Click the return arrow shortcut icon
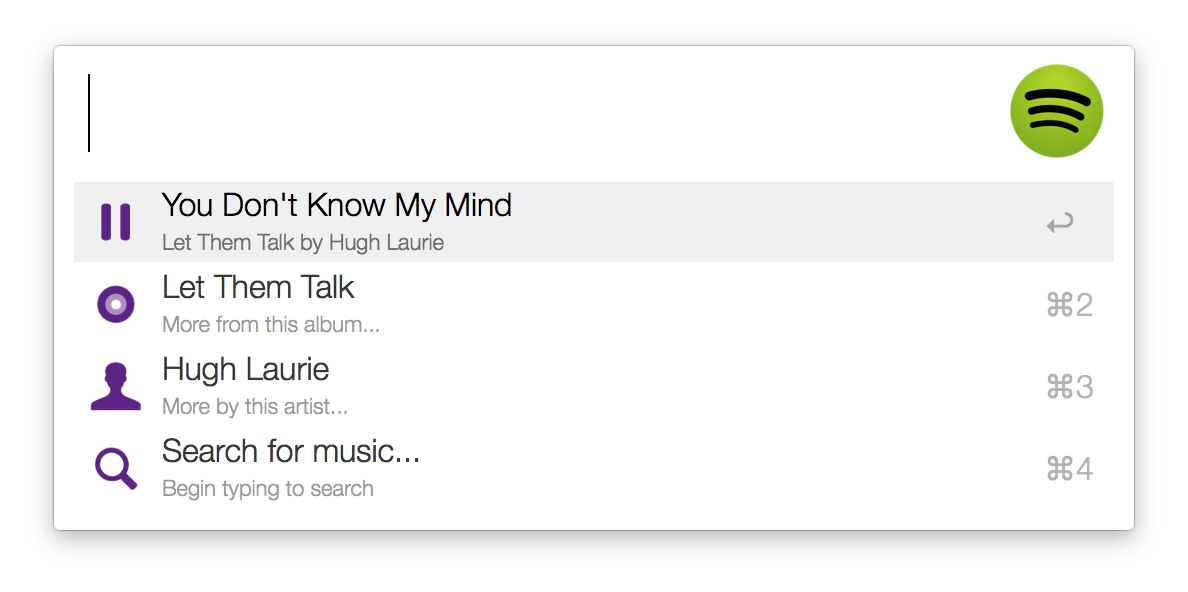This screenshot has width=1188, height=592. [1060, 224]
